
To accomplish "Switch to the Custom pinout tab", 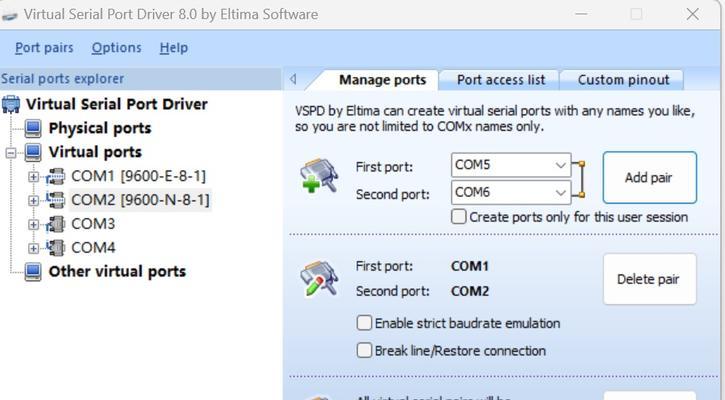I will (623, 80).
